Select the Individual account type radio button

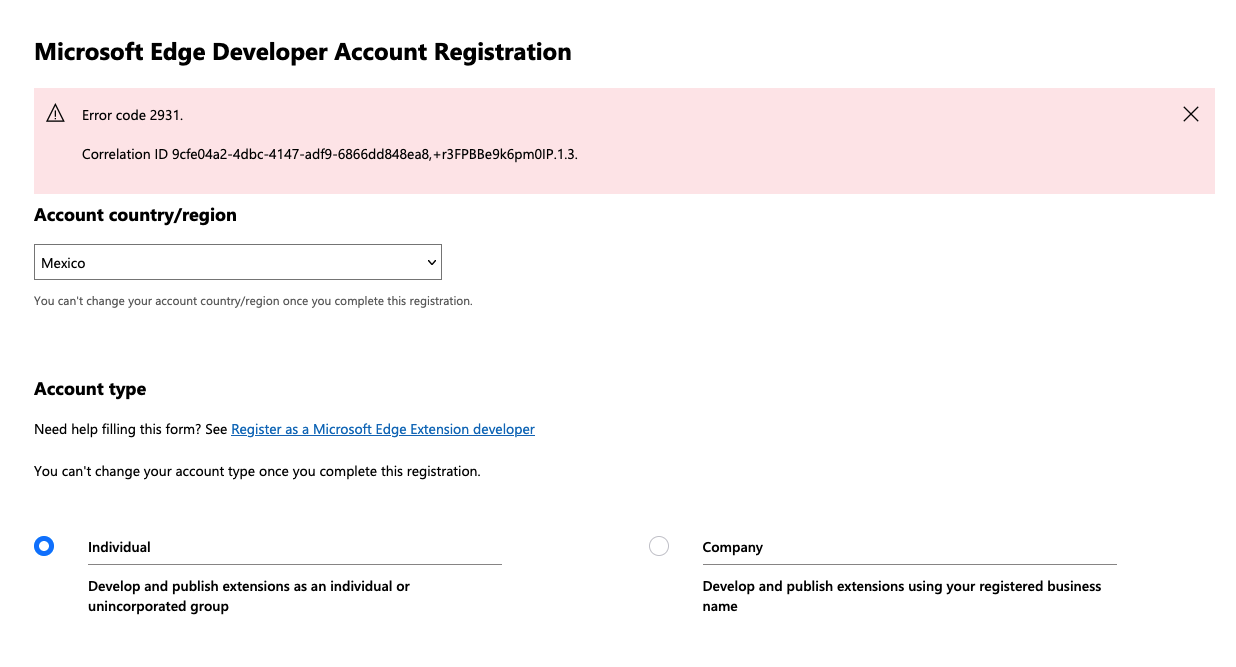click(44, 546)
